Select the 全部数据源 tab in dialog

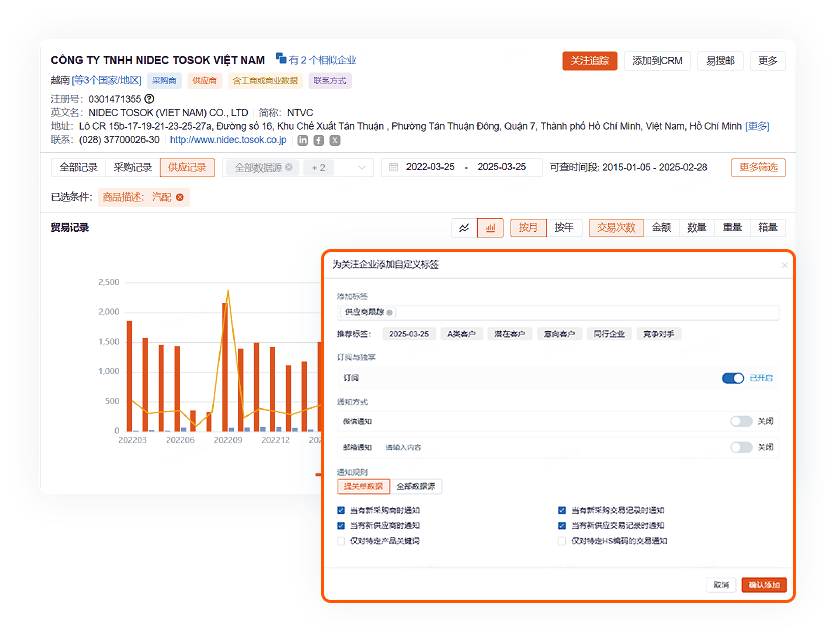[x=417, y=487]
